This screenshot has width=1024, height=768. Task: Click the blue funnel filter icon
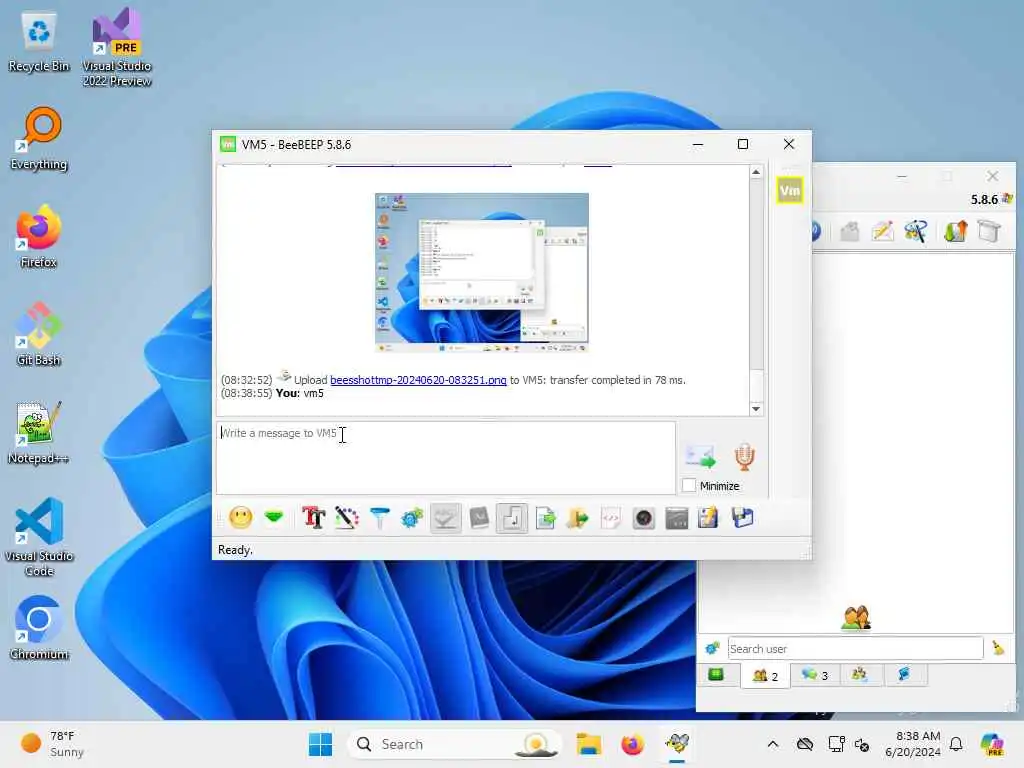coord(379,518)
